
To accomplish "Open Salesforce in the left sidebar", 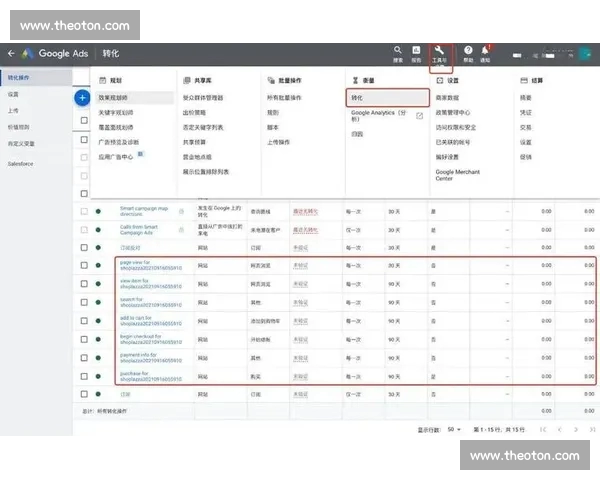I will pyautogui.click(x=20, y=163).
